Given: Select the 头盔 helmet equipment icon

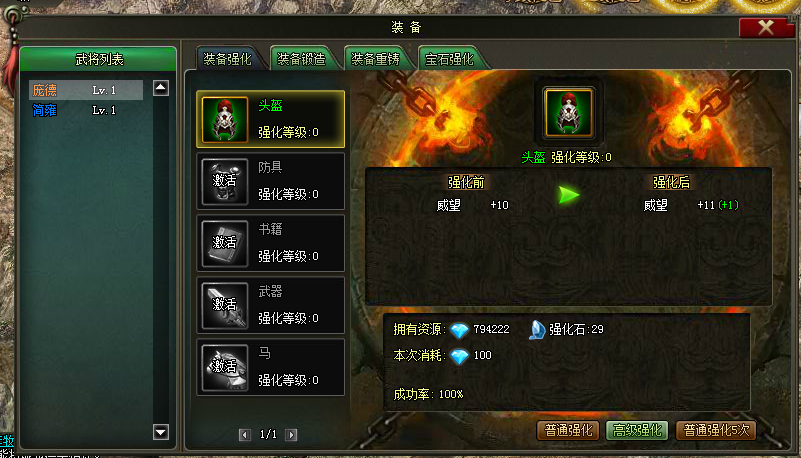Looking at the screenshot, I should [x=225, y=119].
